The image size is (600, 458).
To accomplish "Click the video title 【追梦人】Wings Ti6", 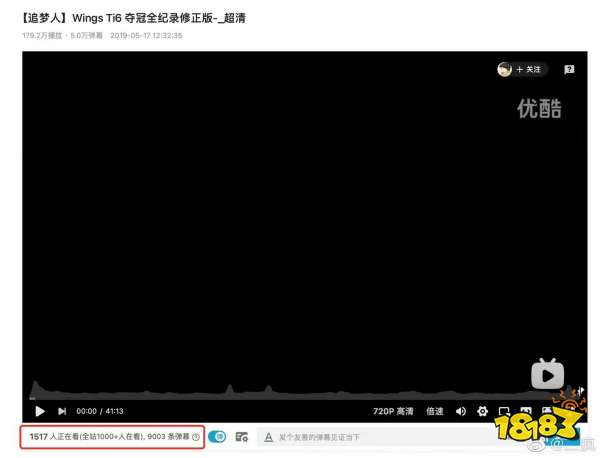I will [134, 18].
